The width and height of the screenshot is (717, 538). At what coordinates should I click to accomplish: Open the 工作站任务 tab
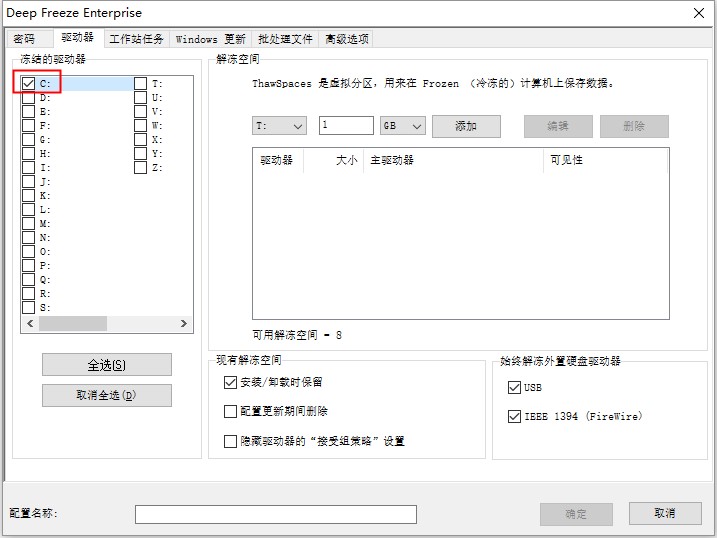coord(136,39)
